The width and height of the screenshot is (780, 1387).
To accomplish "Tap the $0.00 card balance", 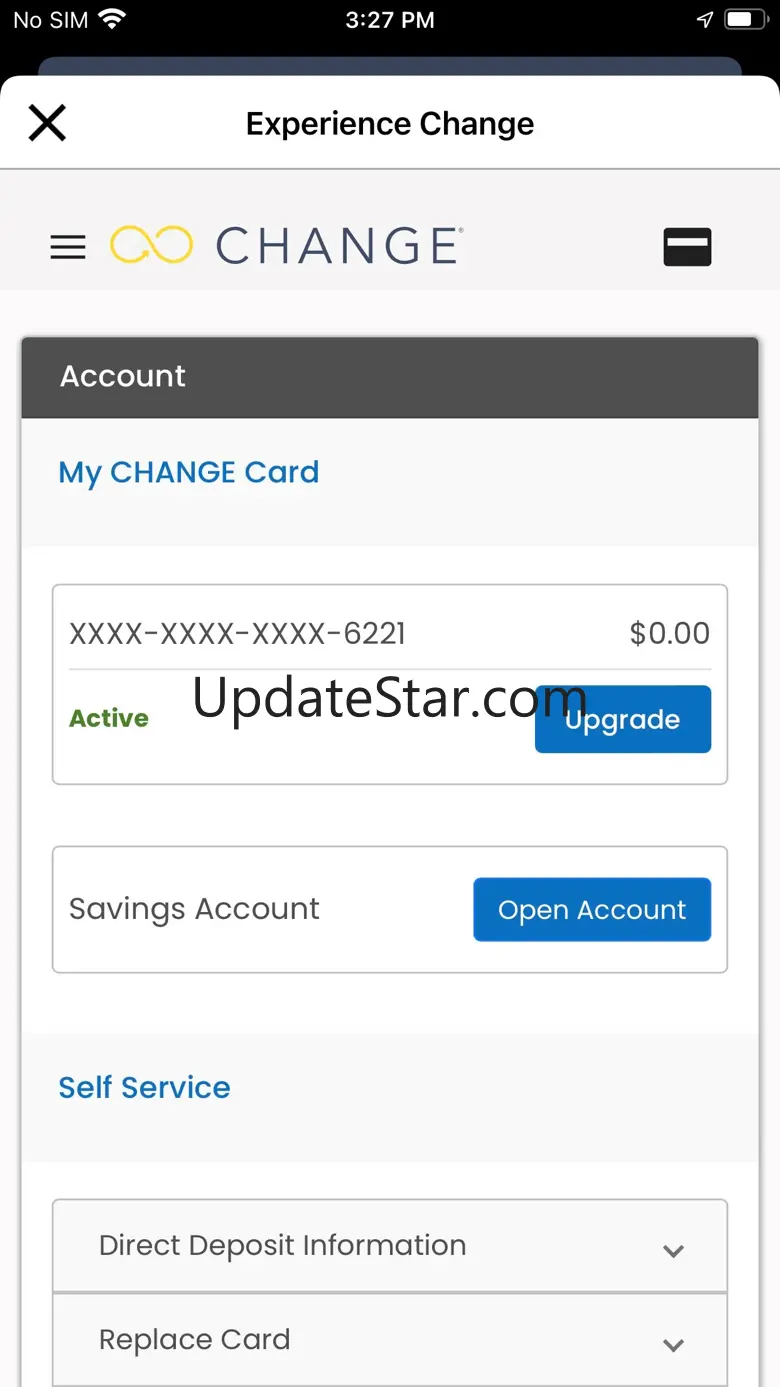I will [670, 633].
